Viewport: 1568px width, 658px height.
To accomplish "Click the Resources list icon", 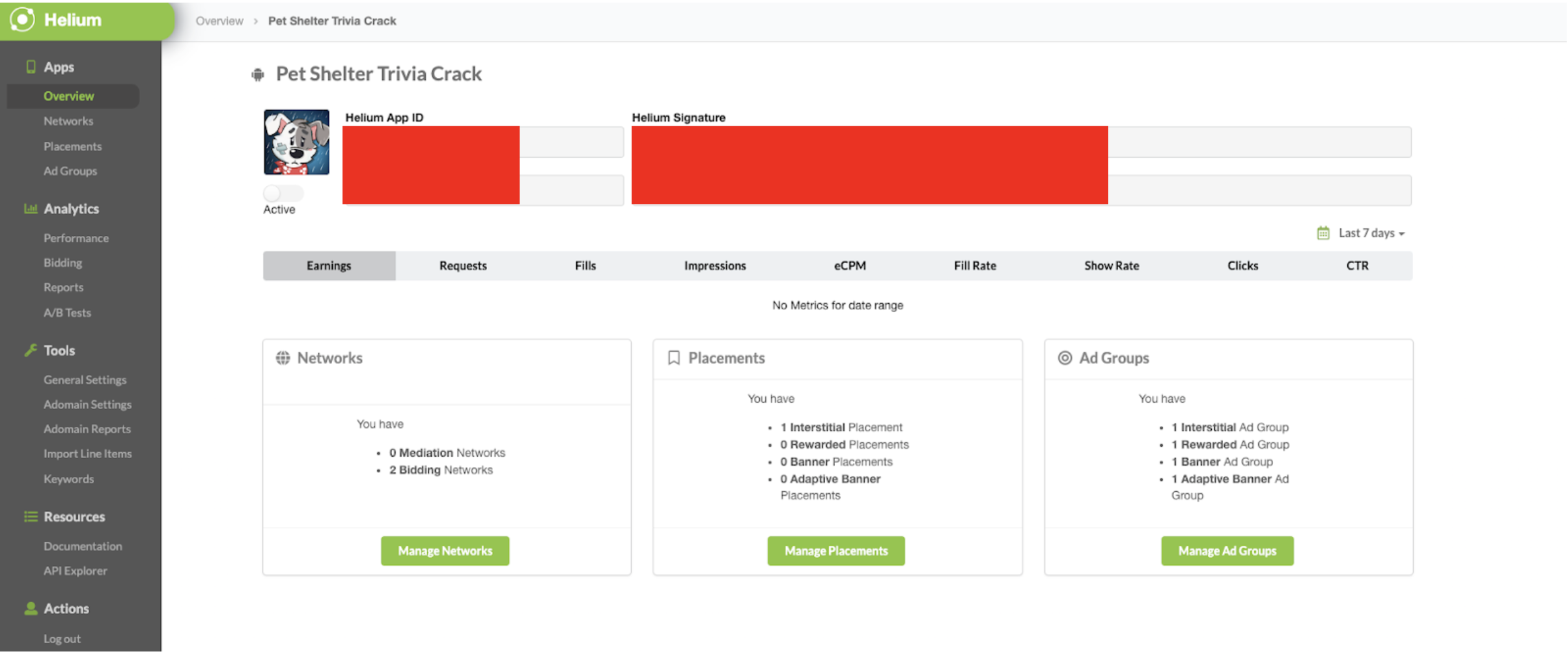I will click(x=31, y=517).
